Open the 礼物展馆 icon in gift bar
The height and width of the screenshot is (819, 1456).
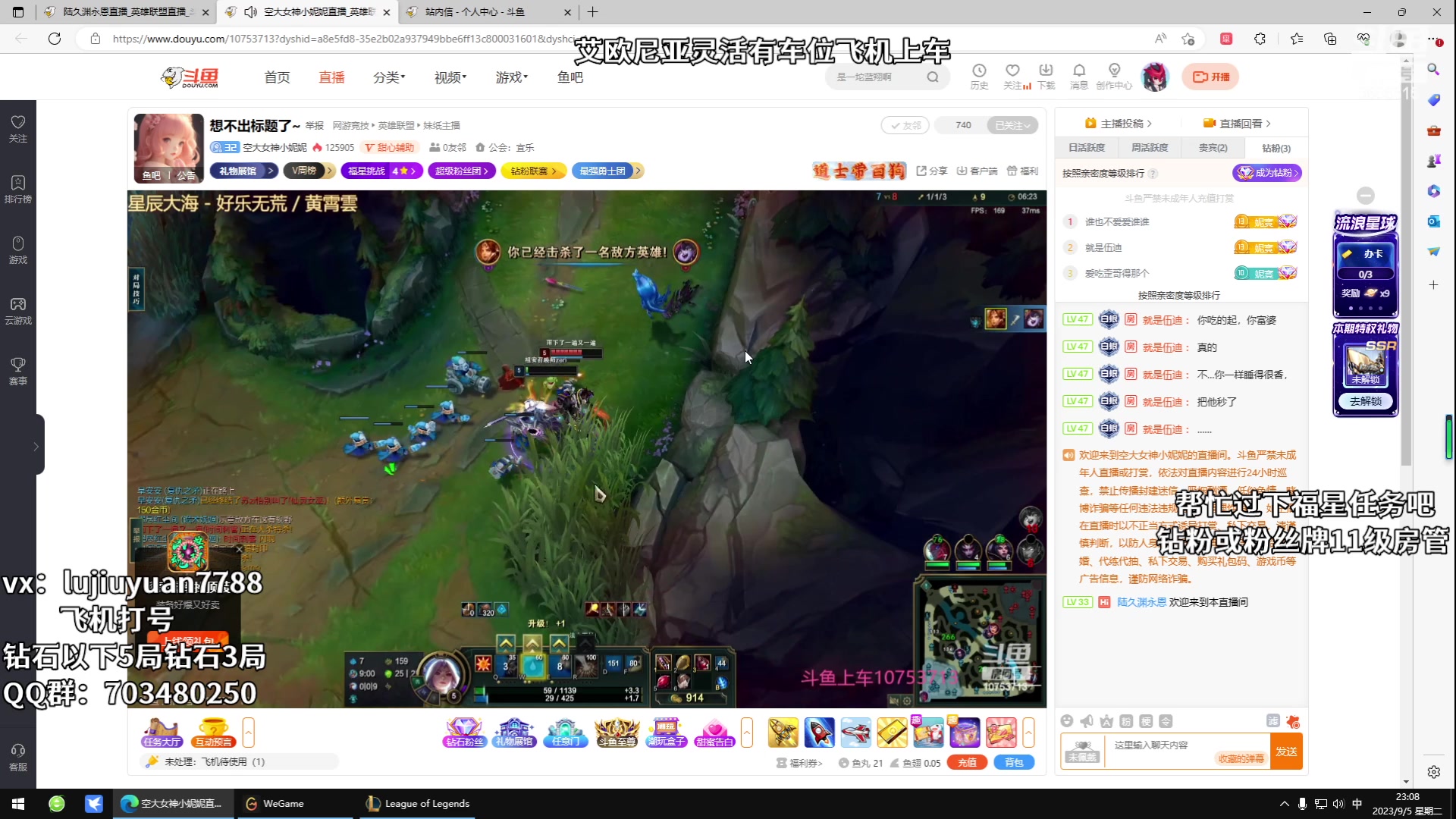[x=514, y=733]
